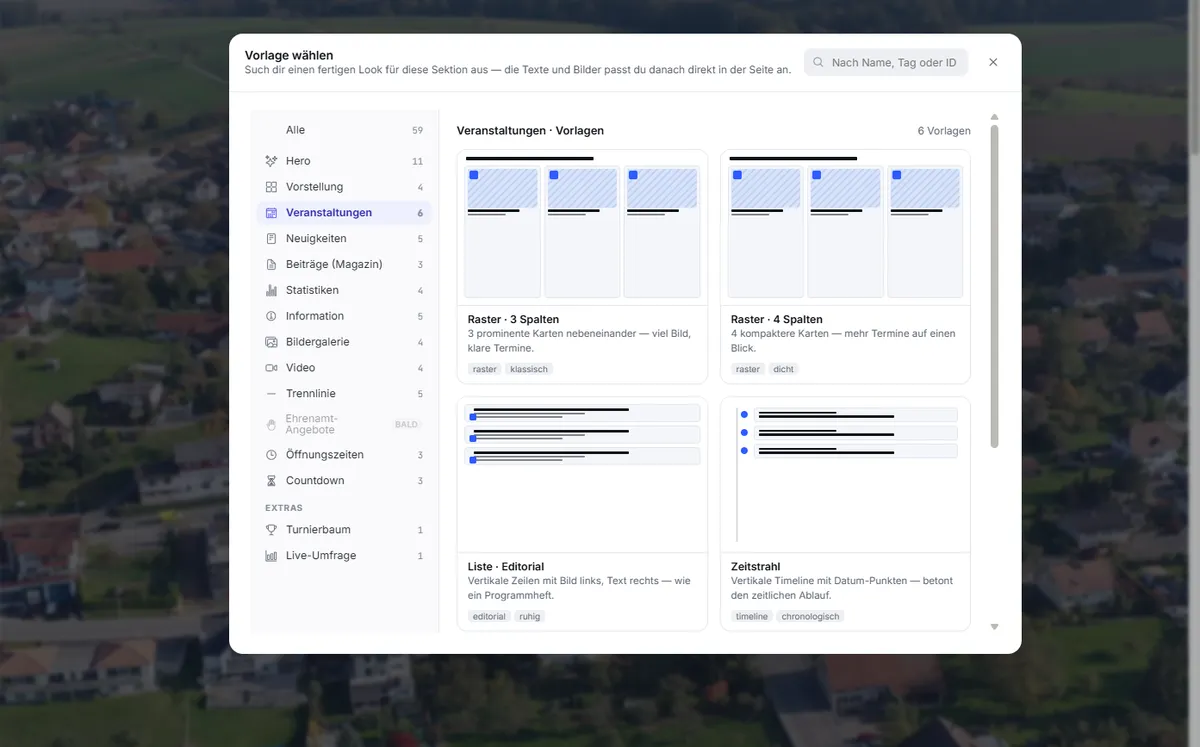Image resolution: width=1200 pixels, height=747 pixels.
Task: Click the Trennlinie dash icon
Action: click(x=271, y=394)
